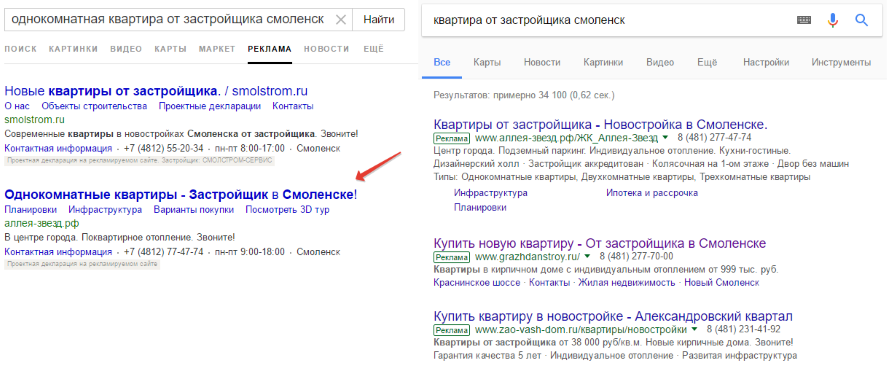Open Google ad Квартиры от застройщика - Новостройка
The height and width of the screenshot is (366, 892).
tap(601, 125)
